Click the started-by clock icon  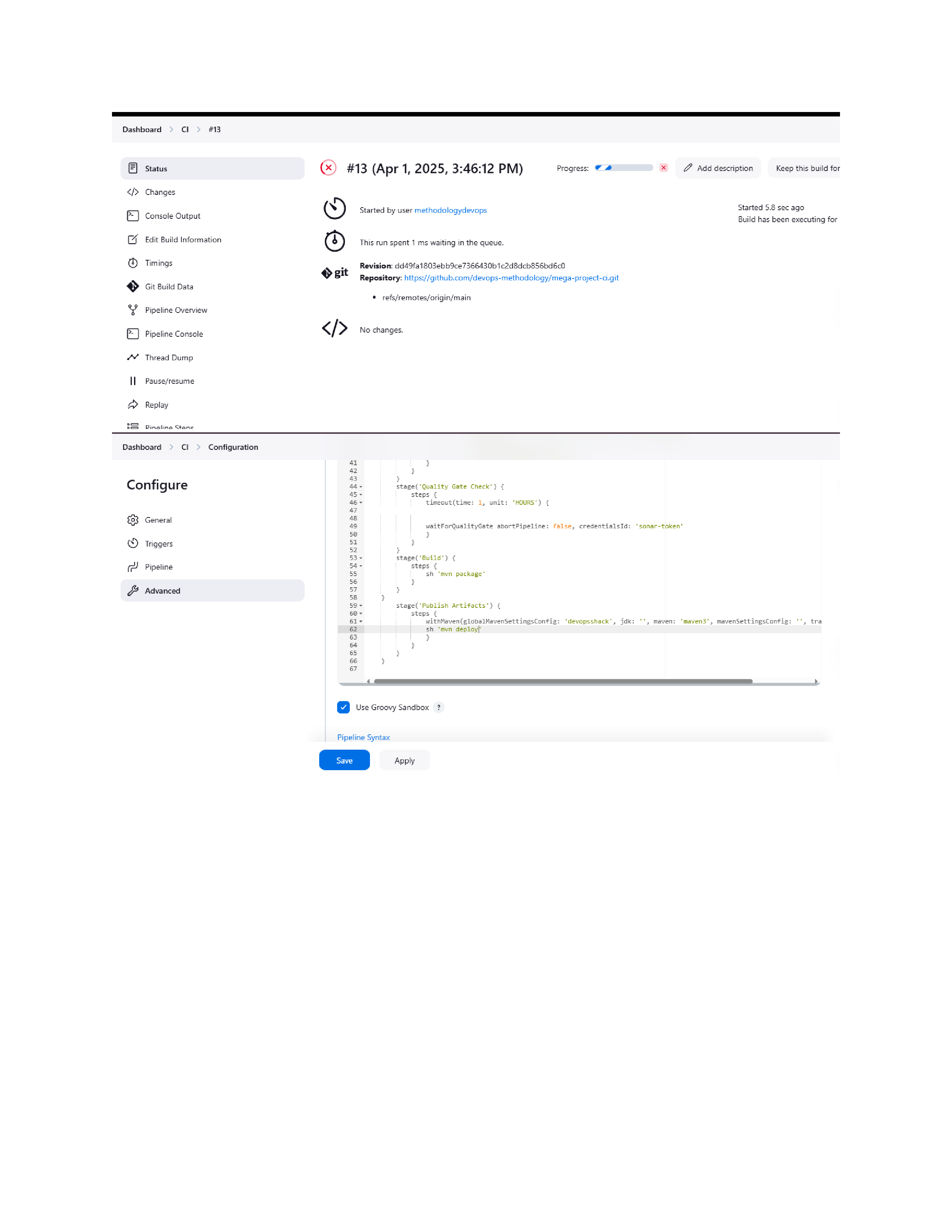pyautogui.click(x=335, y=208)
